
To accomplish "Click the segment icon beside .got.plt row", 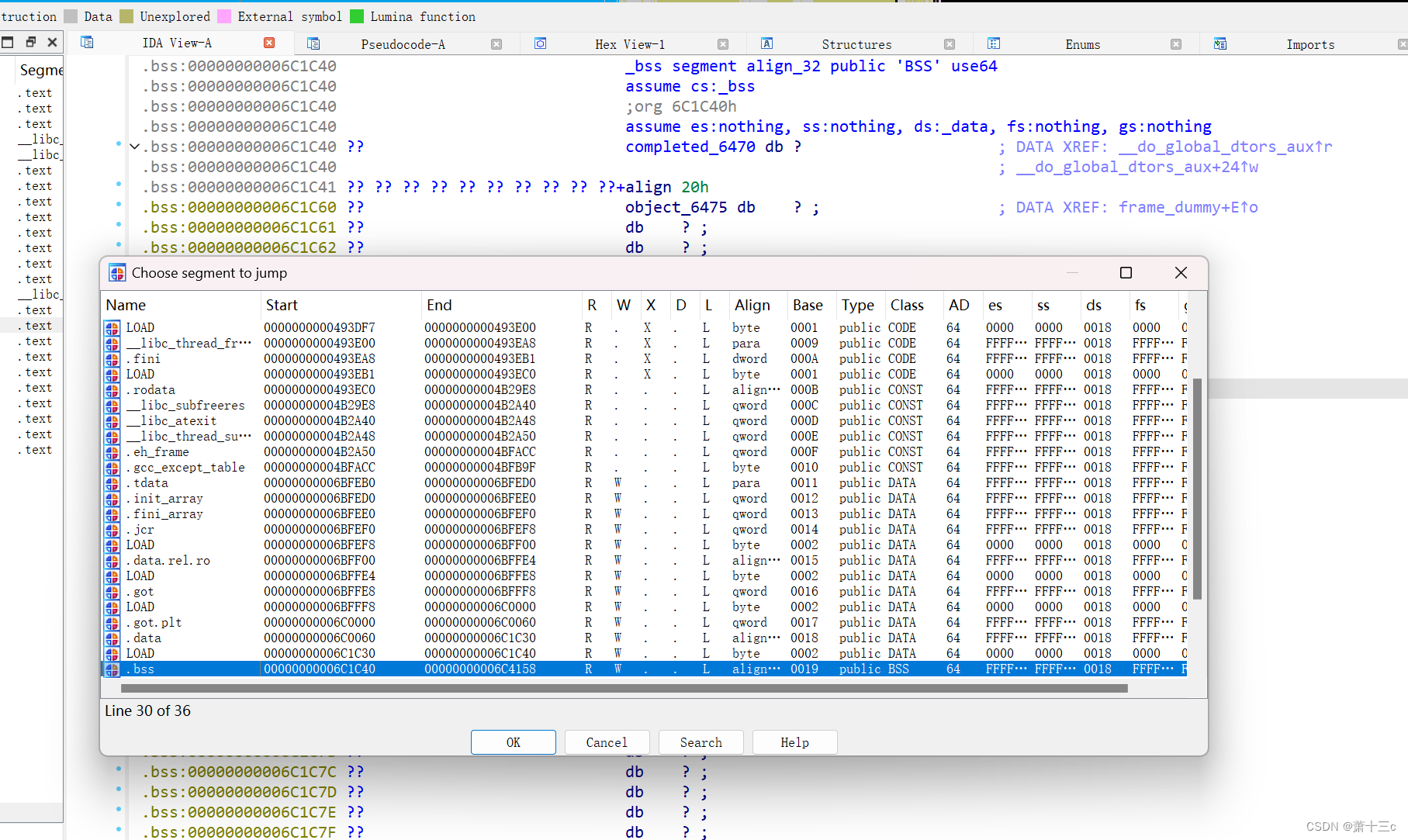I will coord(112,622).
